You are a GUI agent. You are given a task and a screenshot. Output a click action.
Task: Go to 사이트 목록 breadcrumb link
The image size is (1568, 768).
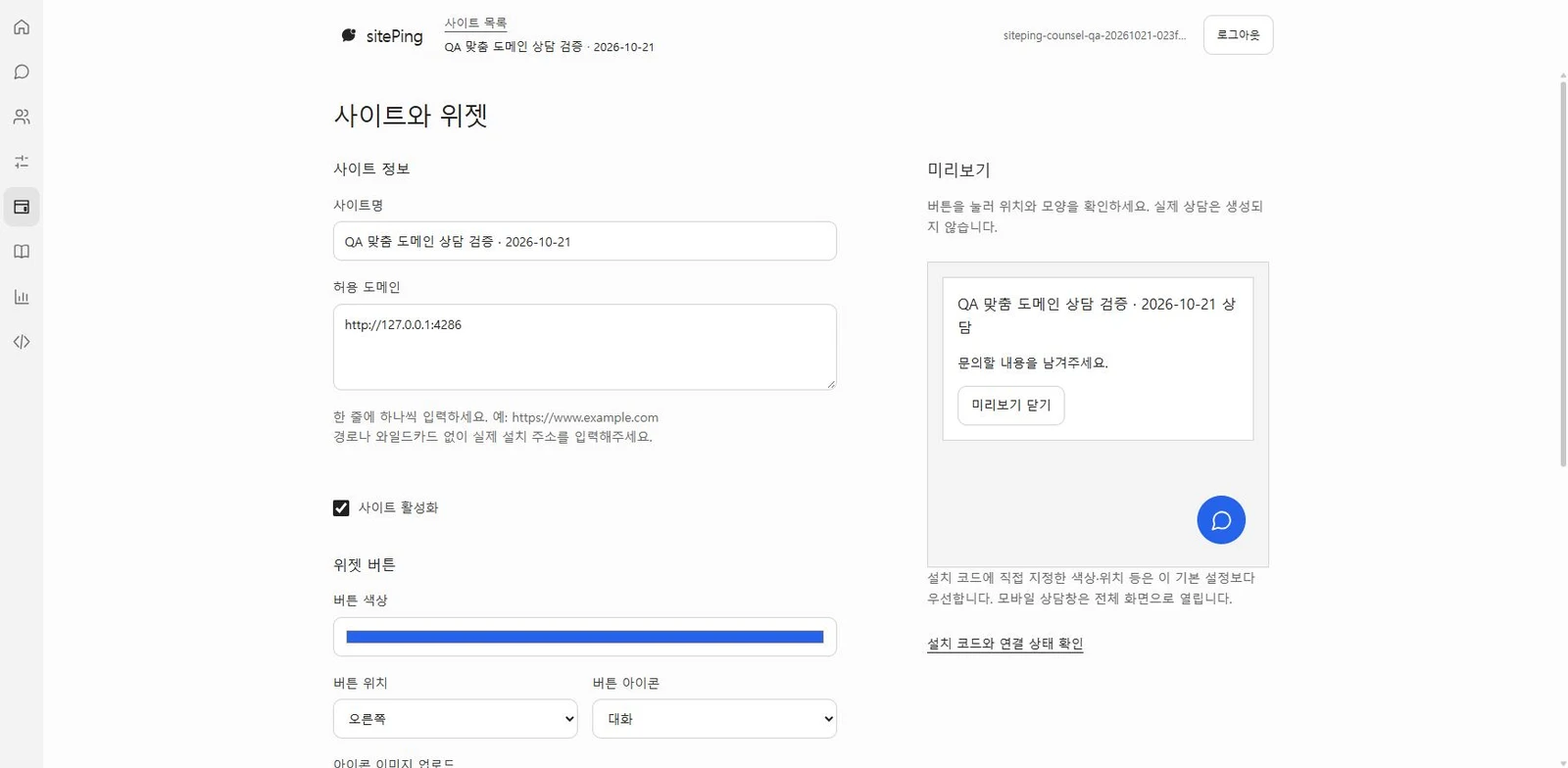pos(475,24)
